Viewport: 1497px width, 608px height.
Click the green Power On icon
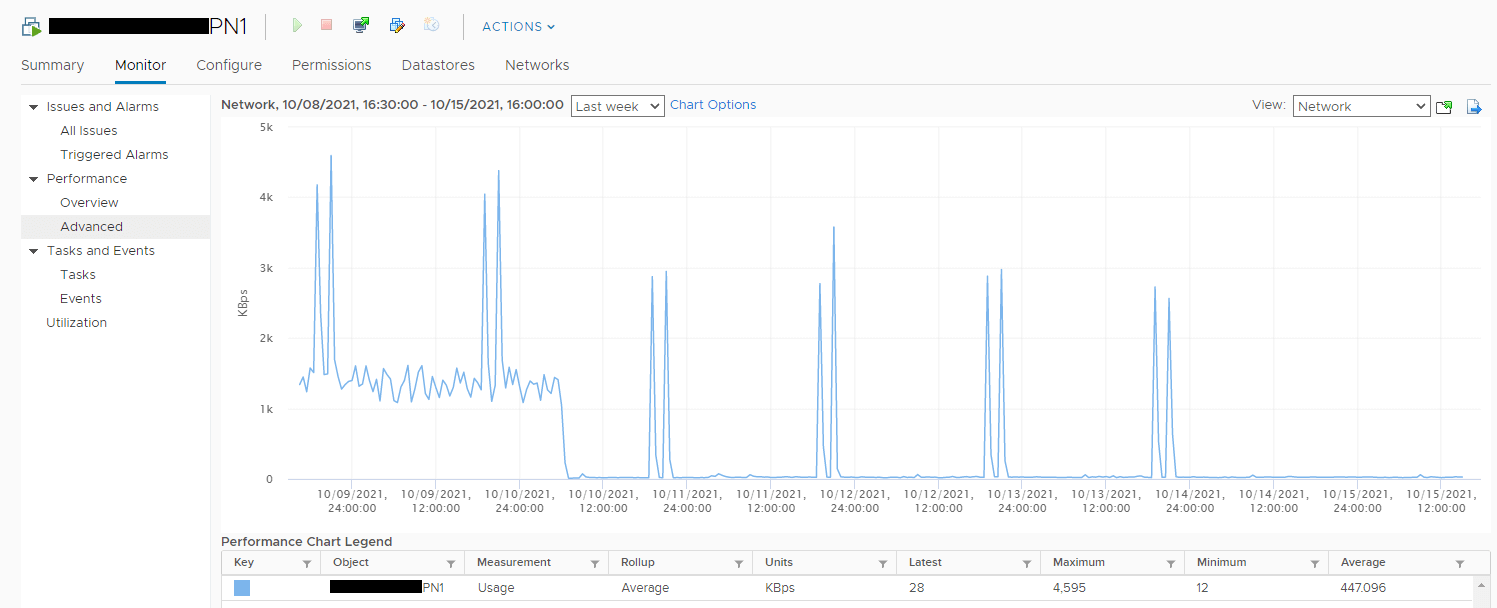(297, 25)
